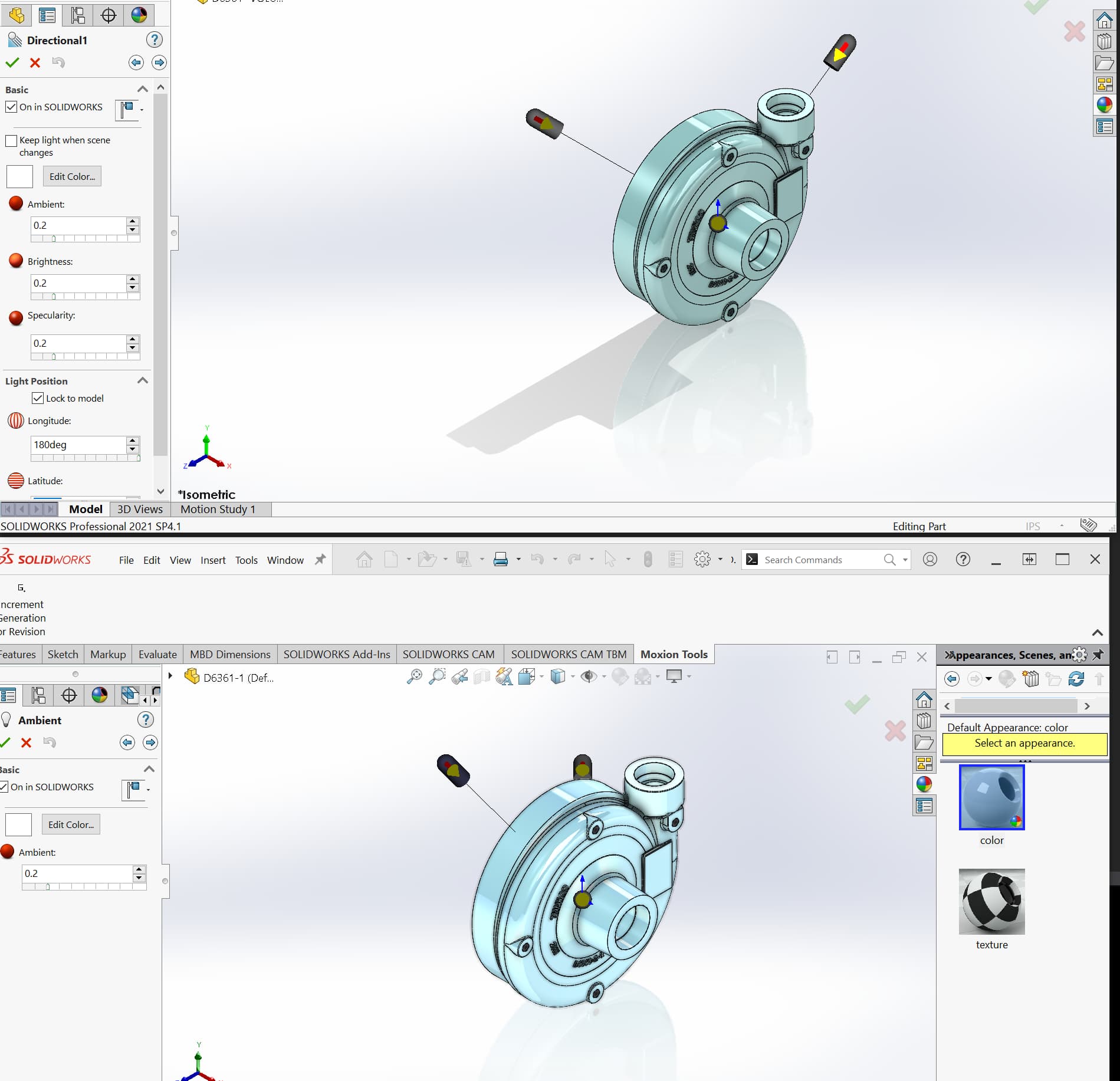Select the color appearance thumbnail
Screen dimensions: 1120x1081
point(991,797)
